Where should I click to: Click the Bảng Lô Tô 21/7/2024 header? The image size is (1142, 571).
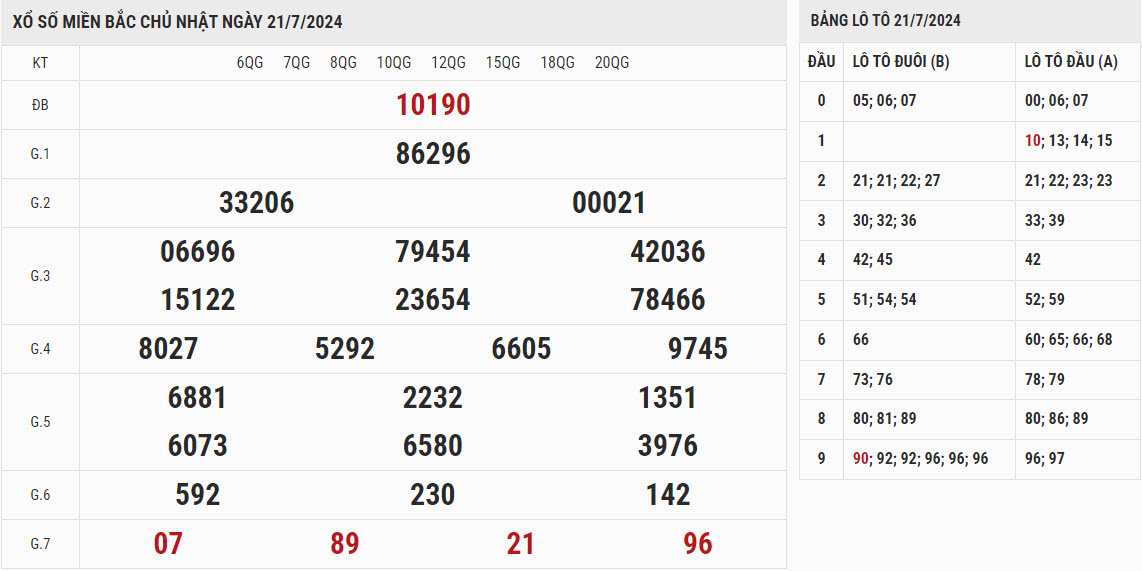[x=885, y=21]
